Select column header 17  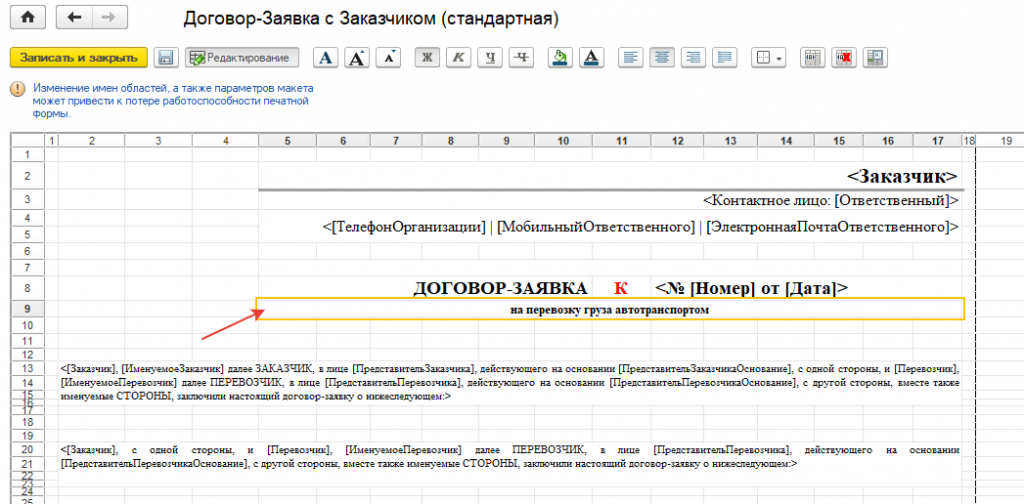[937, 140]
